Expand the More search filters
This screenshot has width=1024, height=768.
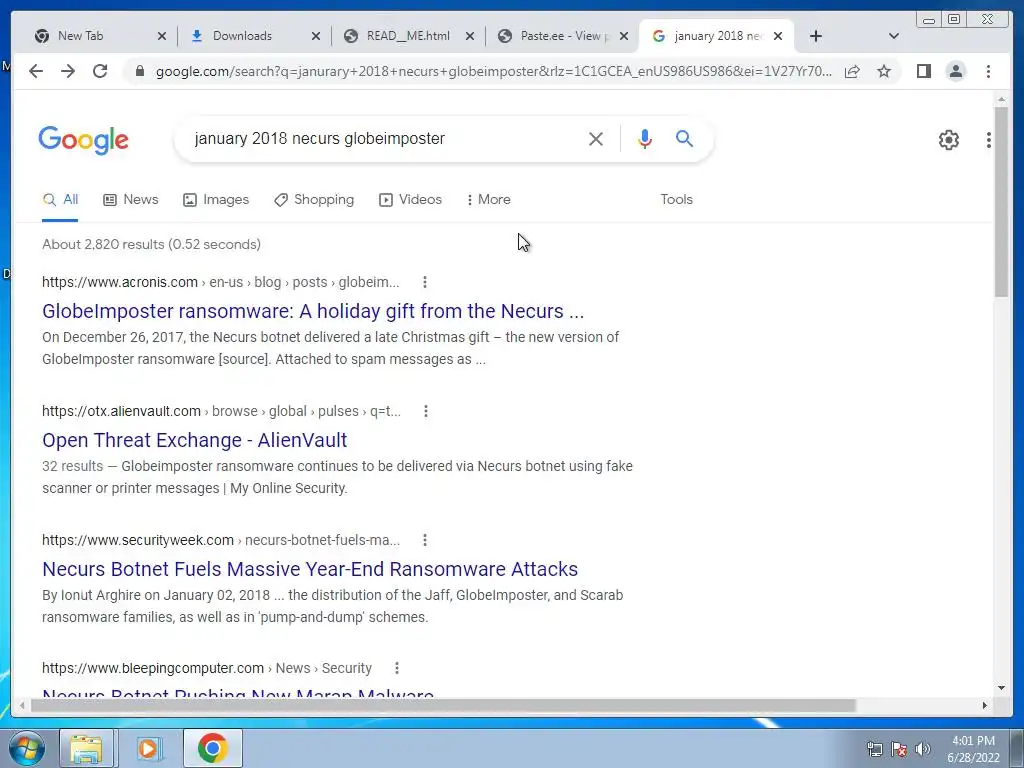[x=488, y=200]
